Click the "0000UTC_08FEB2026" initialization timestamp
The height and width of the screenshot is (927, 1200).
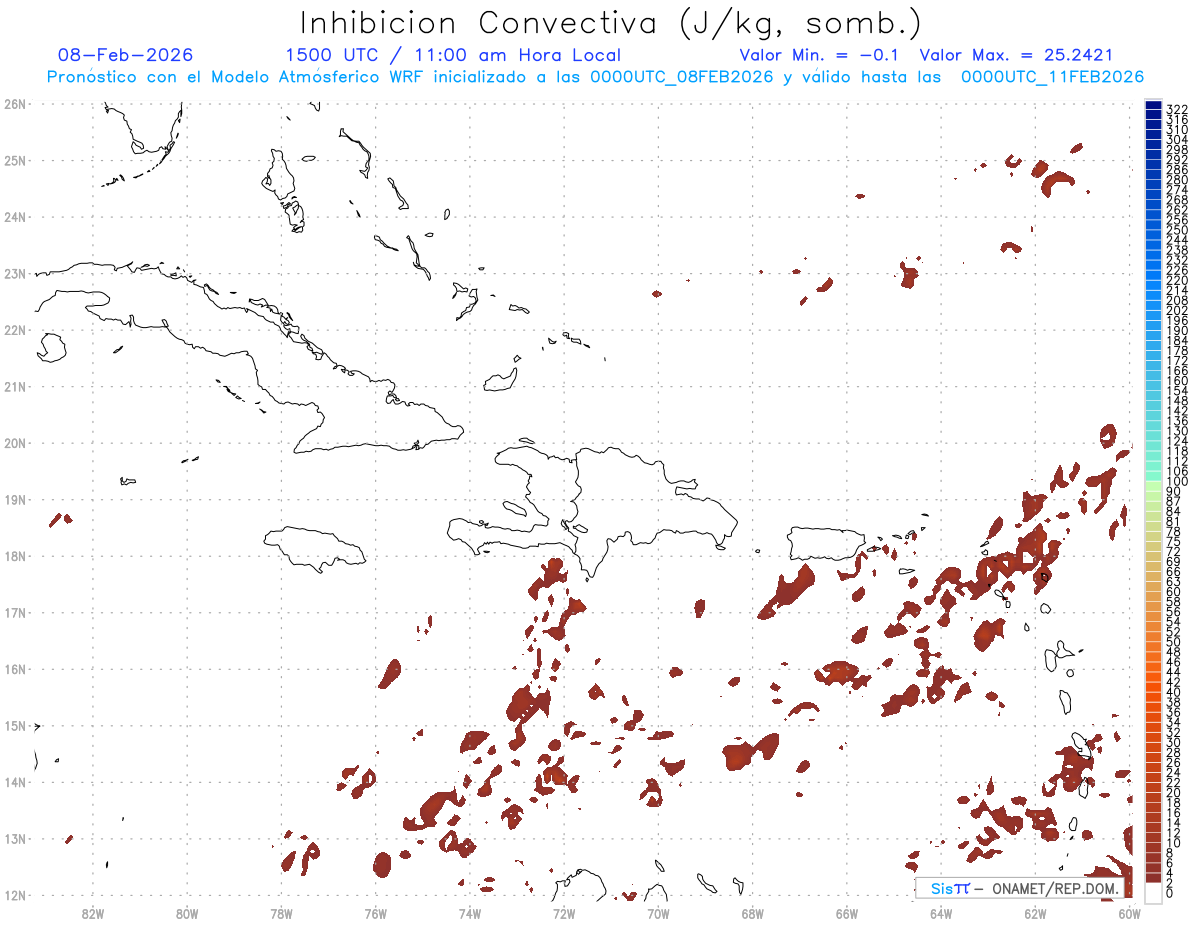point(682,77)
